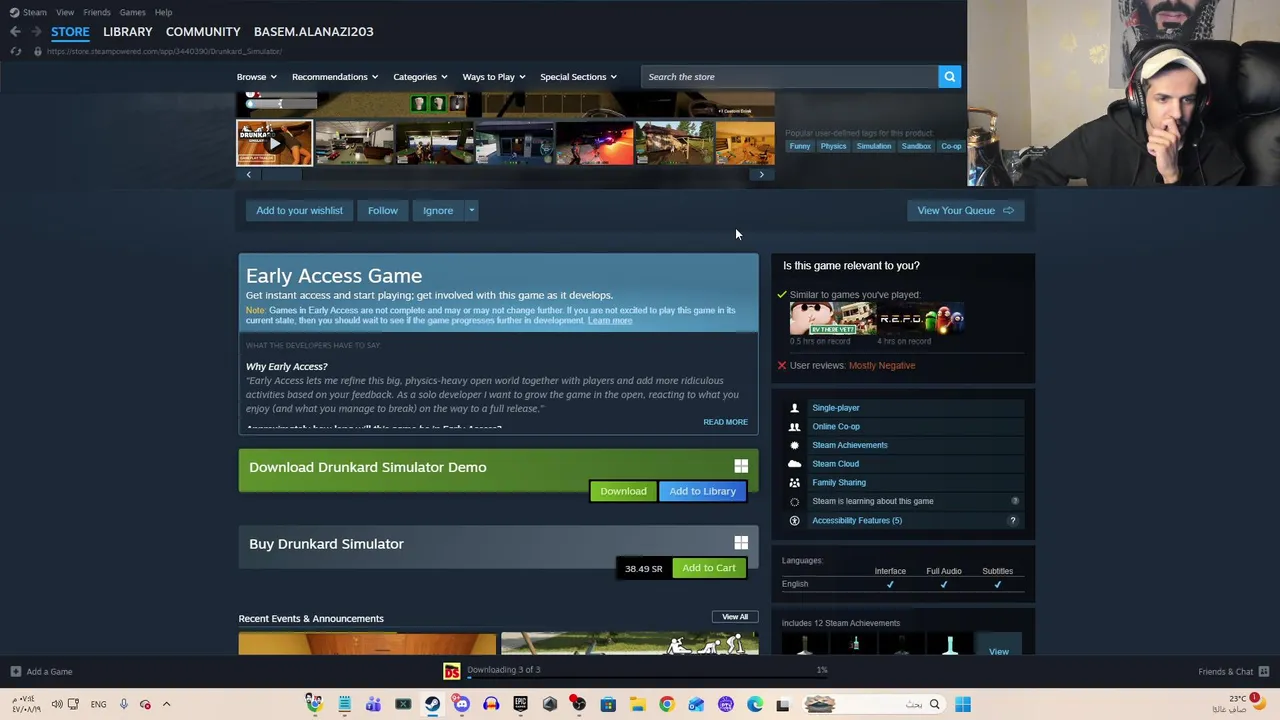Open the Friends menu
Viewport: 1280px width, 720px height.
click(x=97, y=12)
